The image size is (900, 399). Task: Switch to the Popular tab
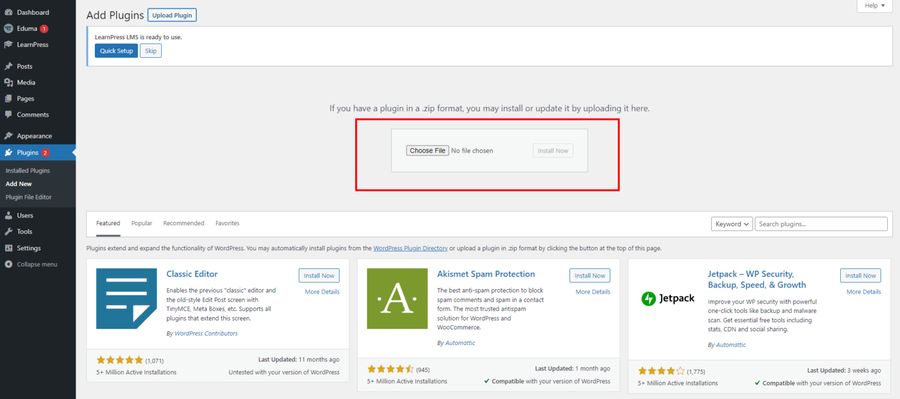point(141,223)
